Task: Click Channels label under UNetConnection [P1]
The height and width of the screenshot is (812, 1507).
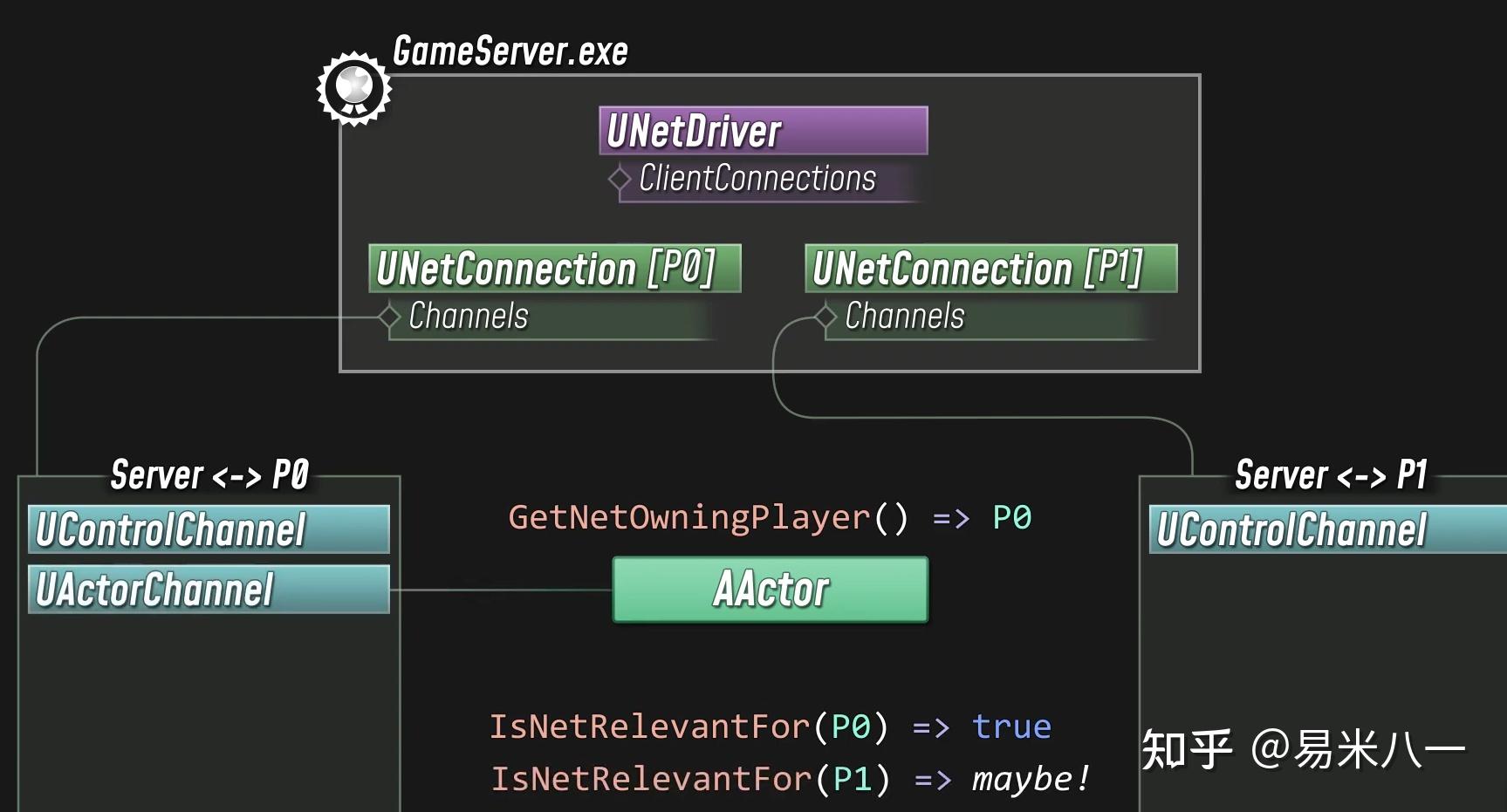Action: pyautogui.click(x=905, y=316)
